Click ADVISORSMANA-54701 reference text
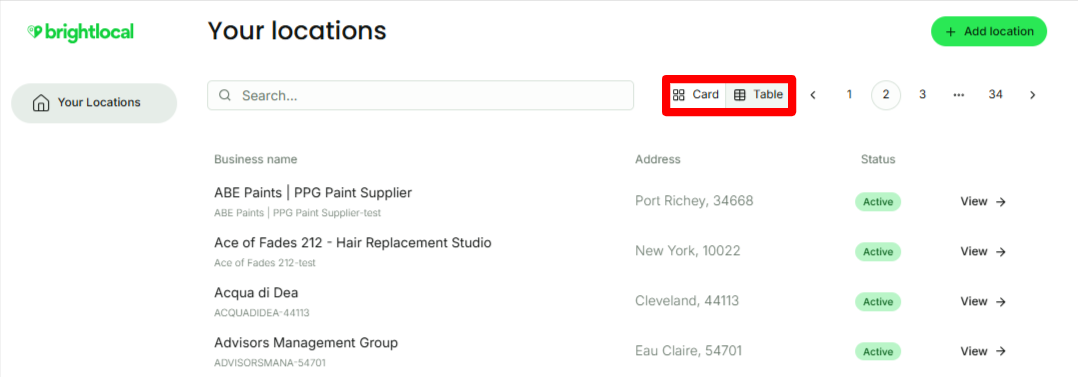The height and width of the screenshot is (377, 1078). click(x=270, y=363)
